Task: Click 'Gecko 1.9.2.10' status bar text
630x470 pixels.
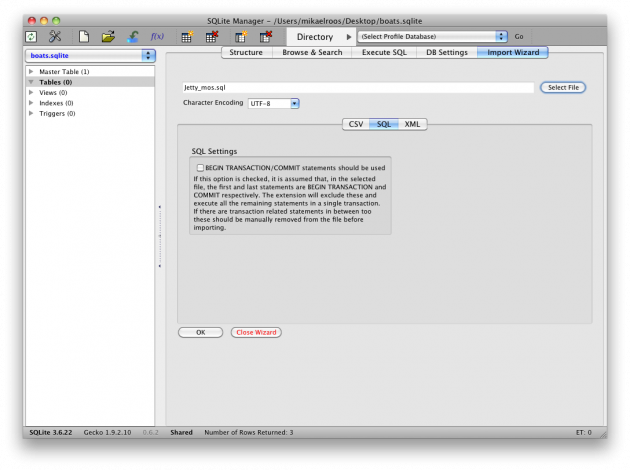Action: 107,432
